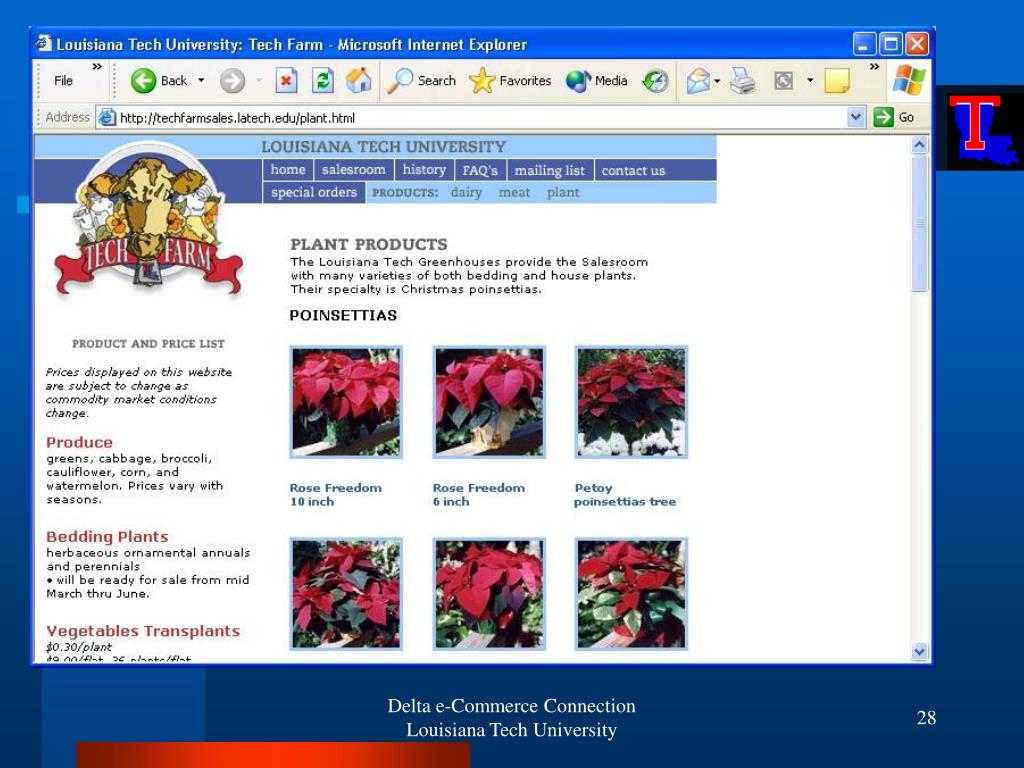Click the Bedding Plants heading
Screen dimensions: 1024x768
pyautogui.click(x=107, y=537)
